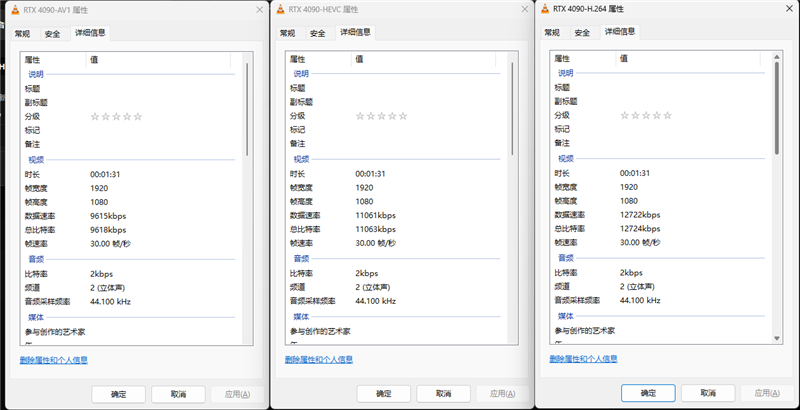Confirm with 确定 in the AV1 window
Image resolution: width=800 pixels, height=410 pixels.
click(118, 395)
